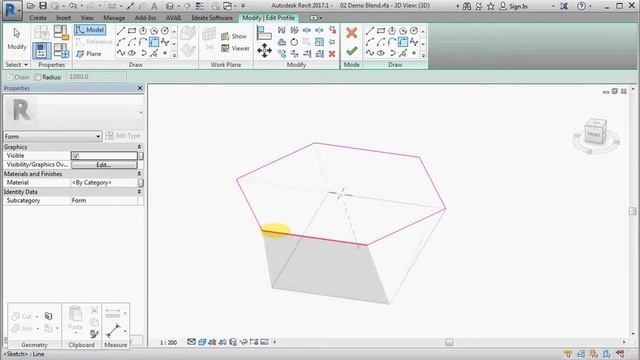Close the Properties palette
This screenshot has height=360, width=640.
(140, 88)
